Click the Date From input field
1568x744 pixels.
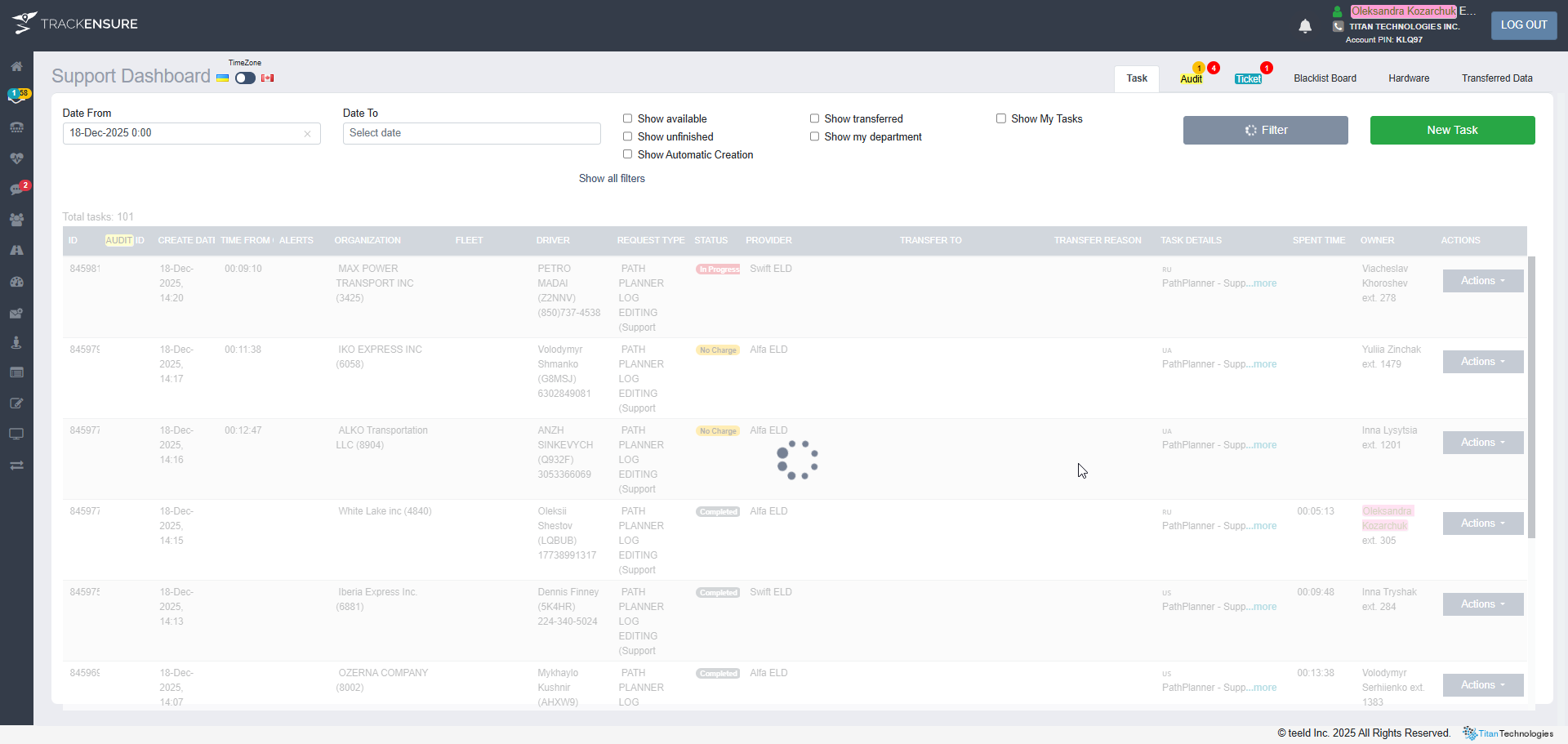[x=191, y=133]
